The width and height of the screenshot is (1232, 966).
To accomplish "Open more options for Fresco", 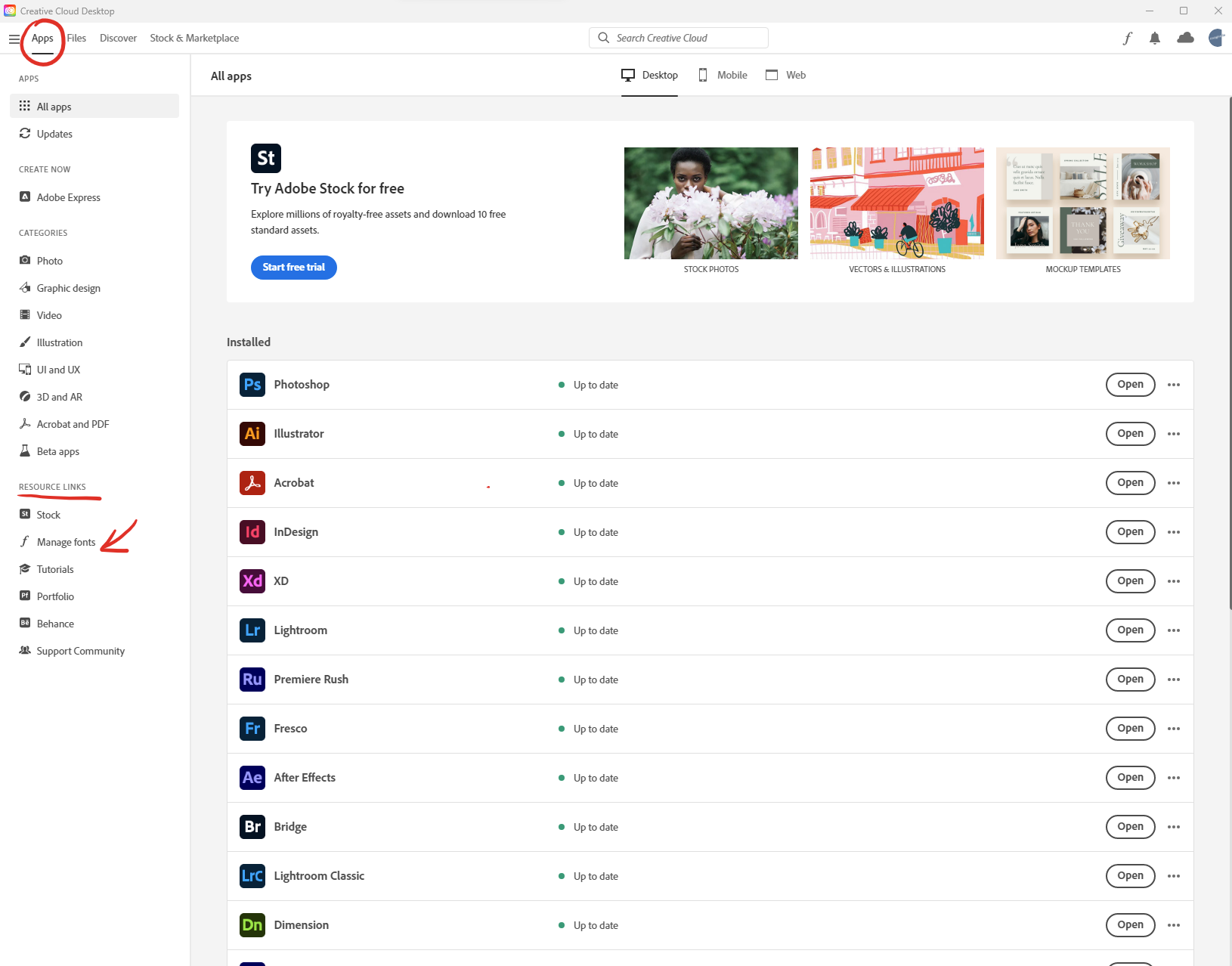I will [1174, 729].
